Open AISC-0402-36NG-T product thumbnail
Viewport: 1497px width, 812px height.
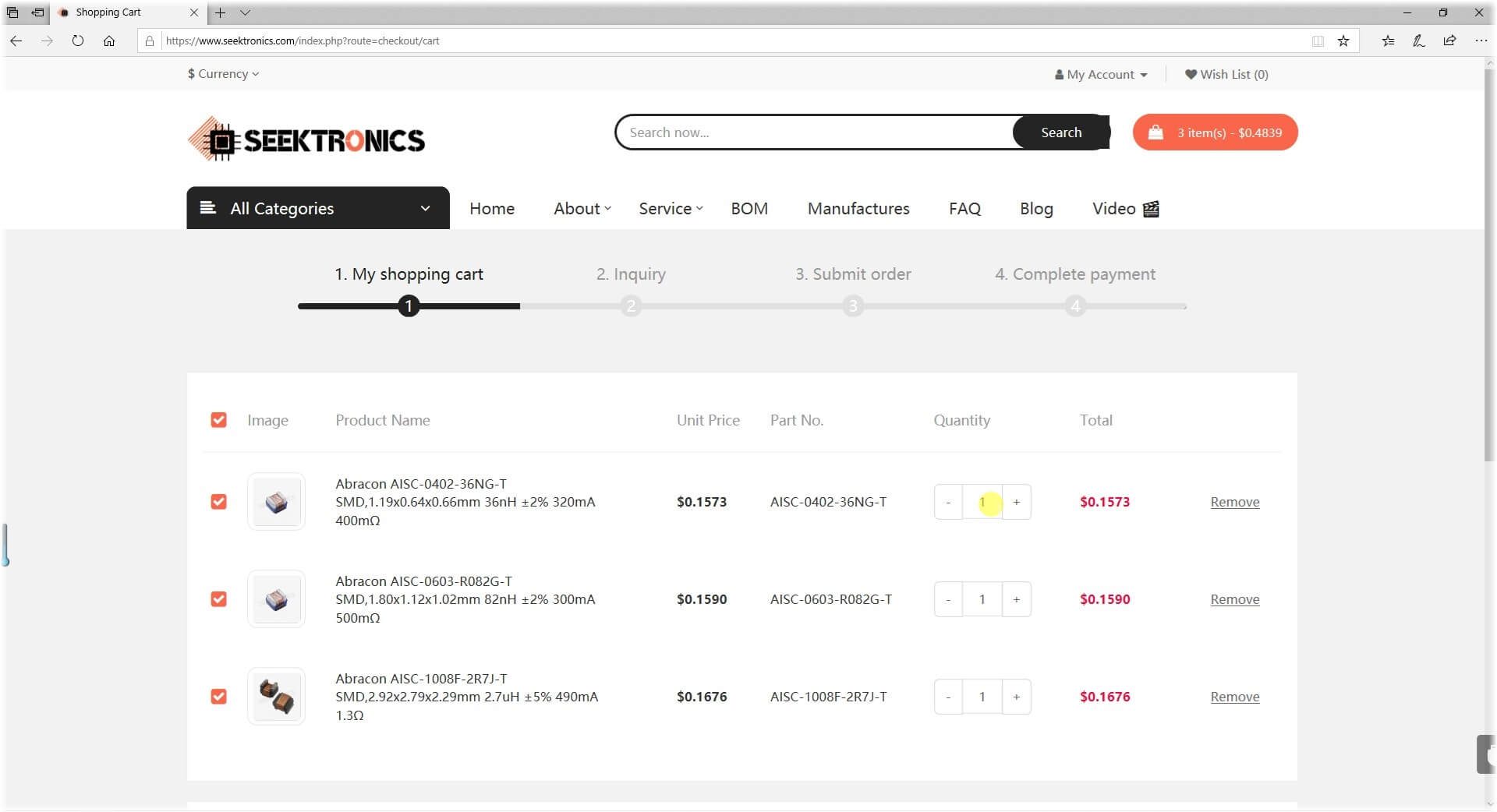276,502
